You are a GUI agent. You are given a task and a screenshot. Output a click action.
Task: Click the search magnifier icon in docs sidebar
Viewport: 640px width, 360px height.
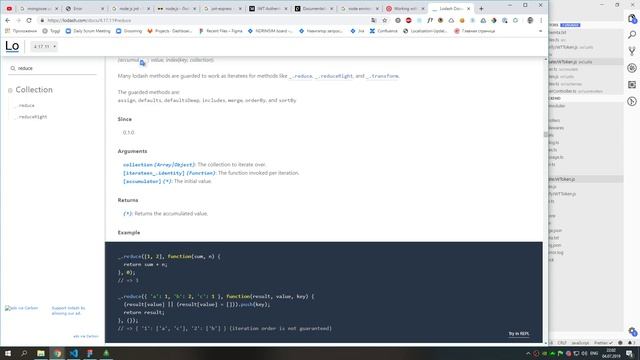pyautogui.click(x=13, y=68)
